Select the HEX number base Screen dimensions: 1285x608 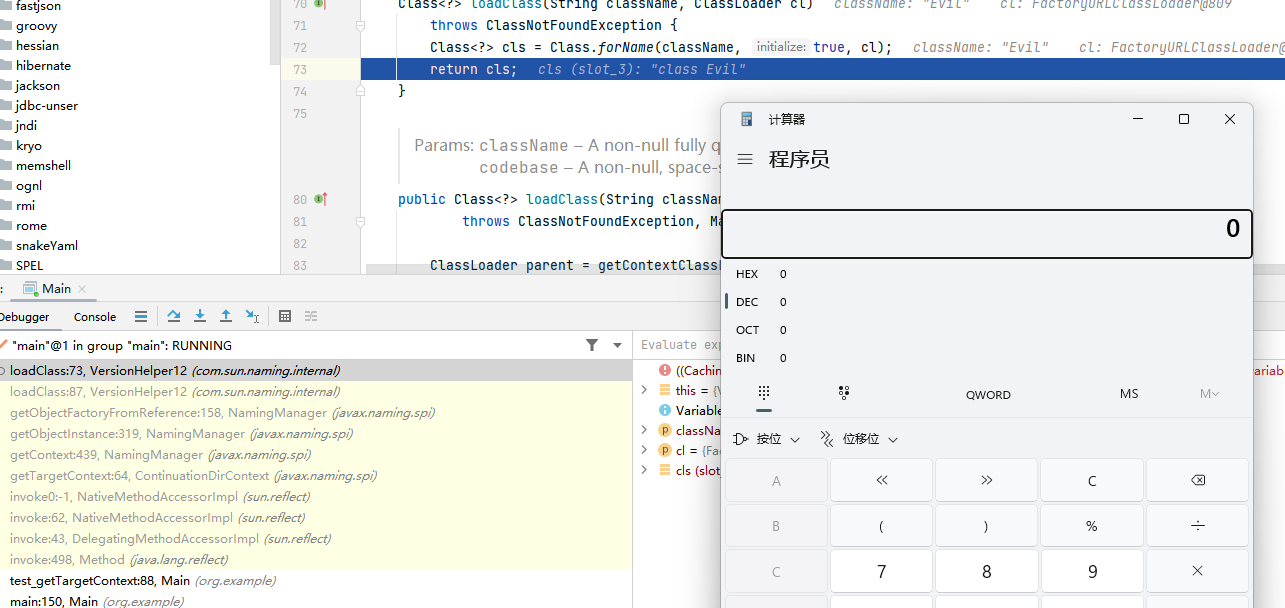point(748,274)
